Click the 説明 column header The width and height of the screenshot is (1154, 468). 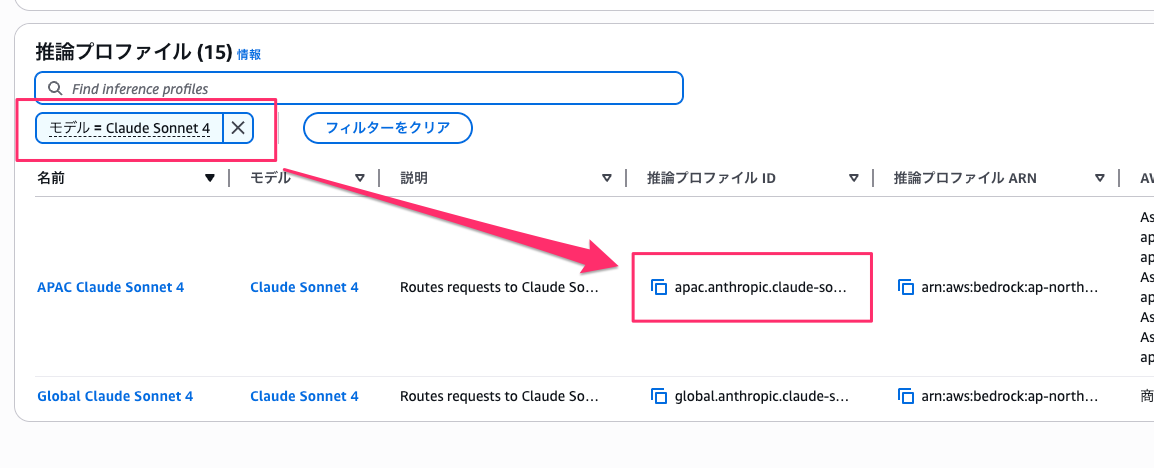click(414, 178)
